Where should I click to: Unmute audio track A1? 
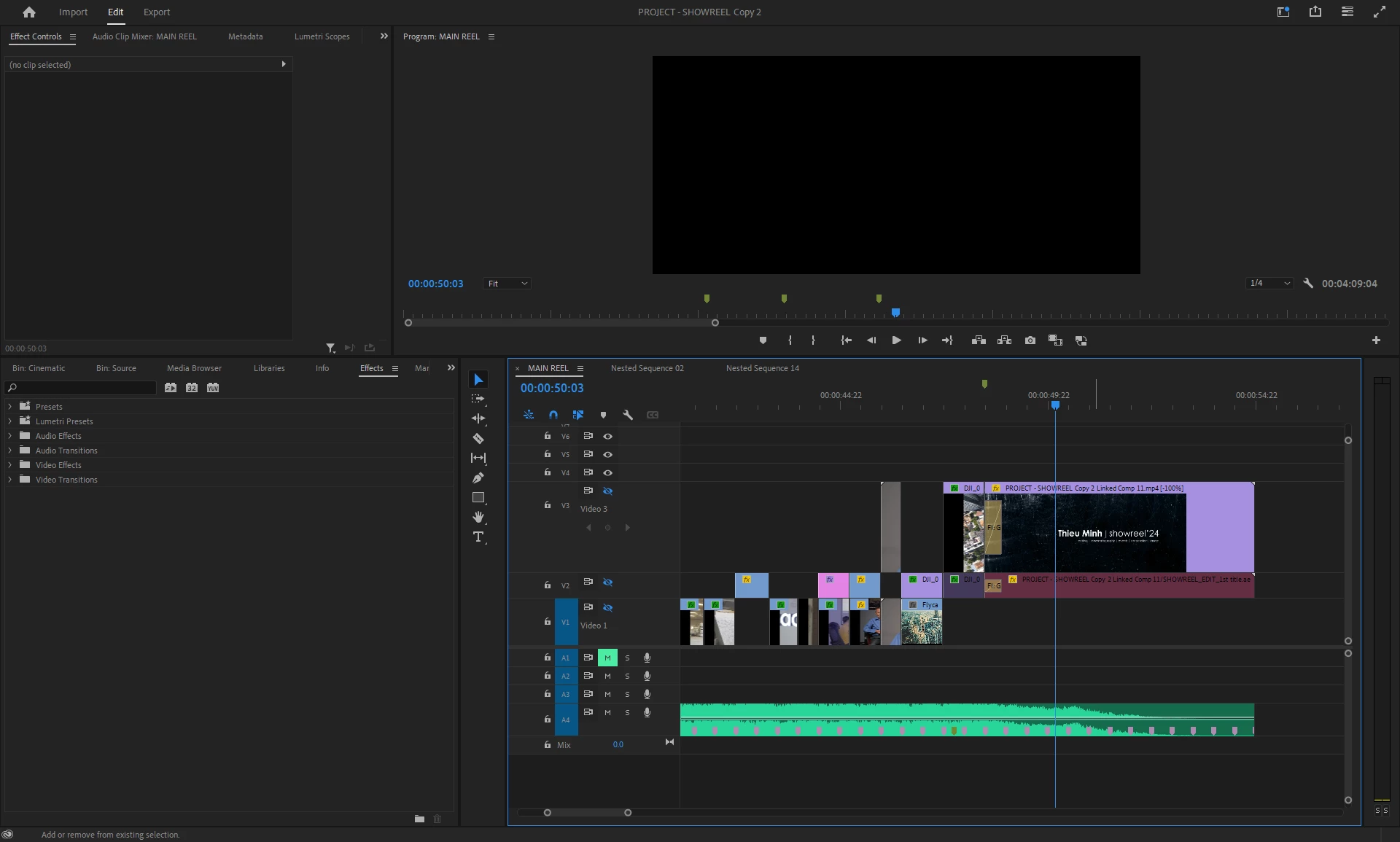[607, 658]
